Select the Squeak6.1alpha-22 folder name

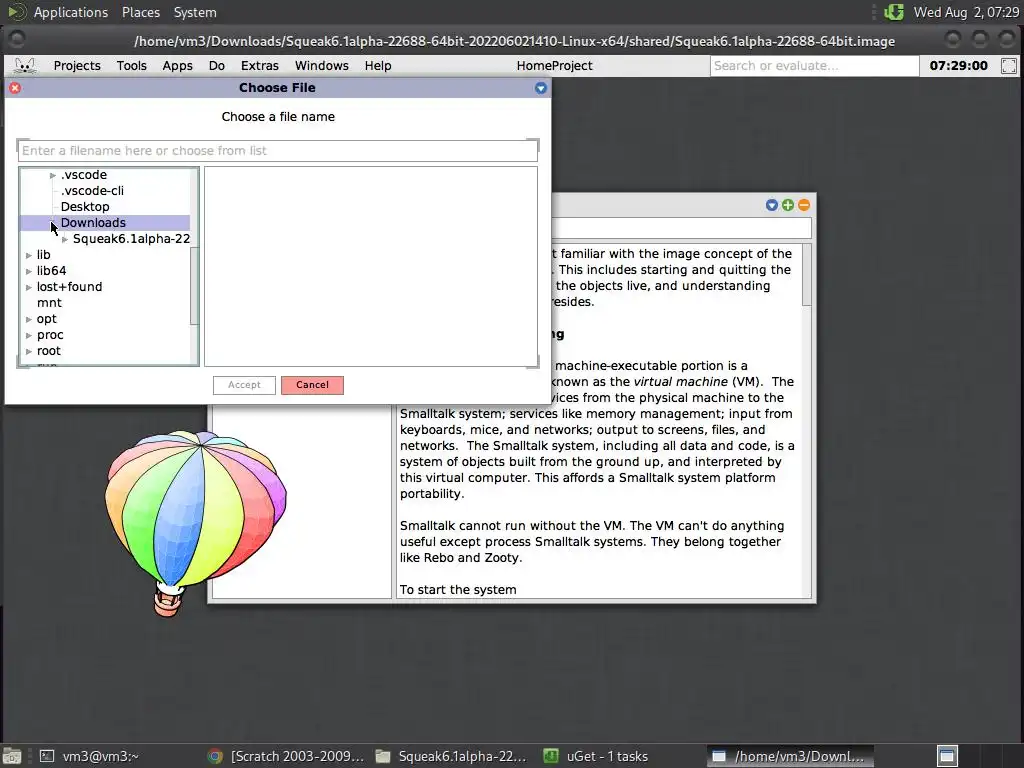(131, 239)
